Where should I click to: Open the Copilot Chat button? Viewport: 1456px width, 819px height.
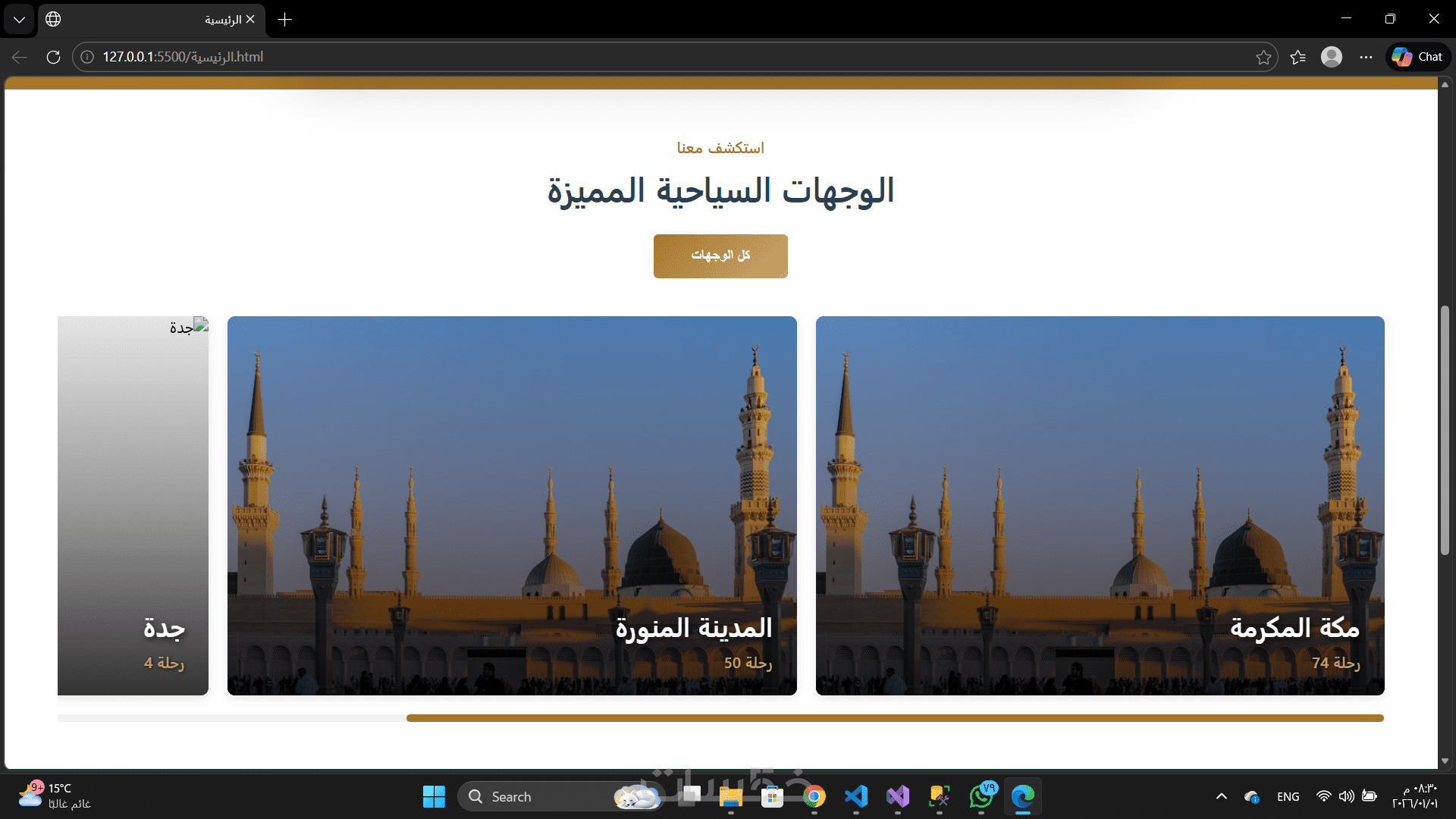pos(1418,57)
